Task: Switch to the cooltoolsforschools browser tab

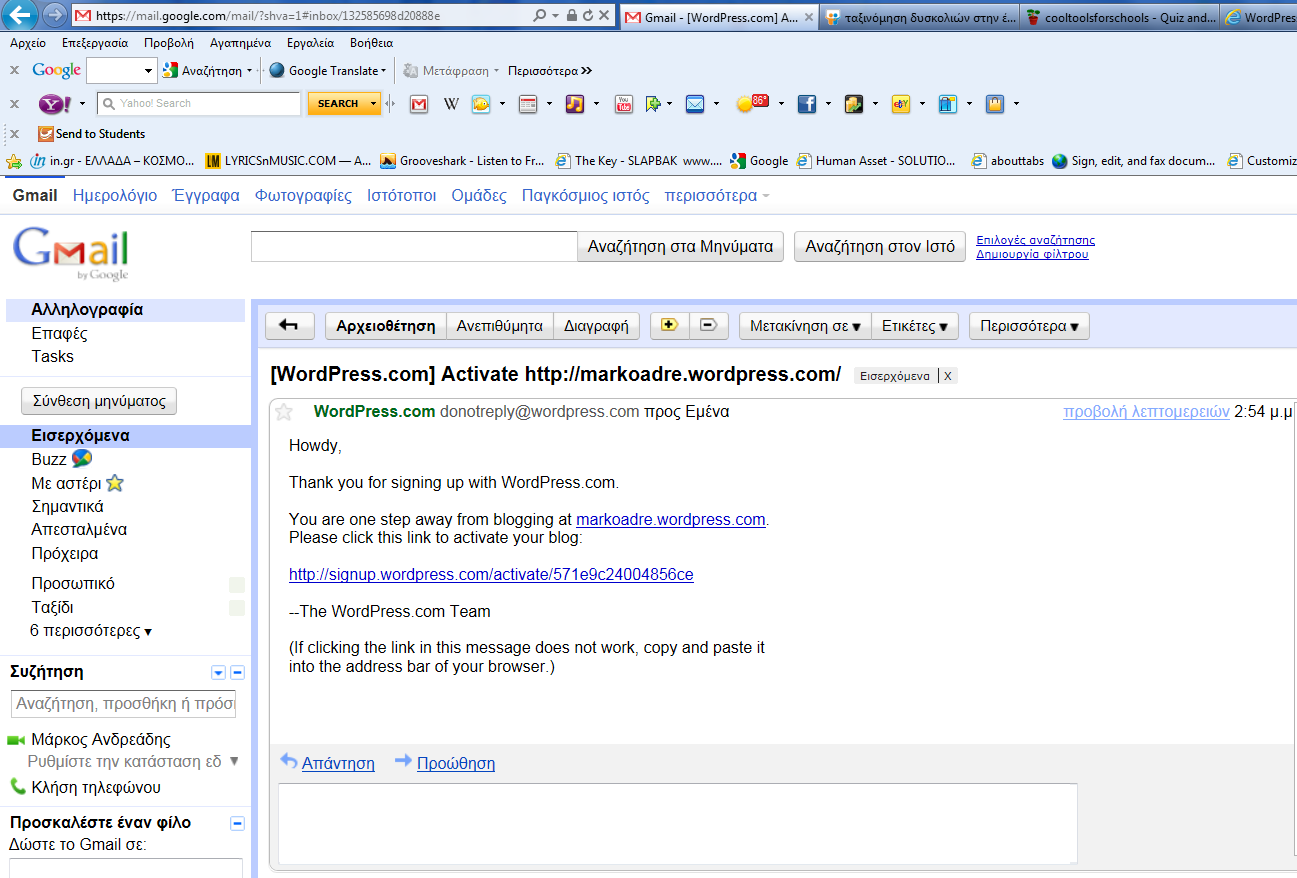Action: click(1119, 17)
